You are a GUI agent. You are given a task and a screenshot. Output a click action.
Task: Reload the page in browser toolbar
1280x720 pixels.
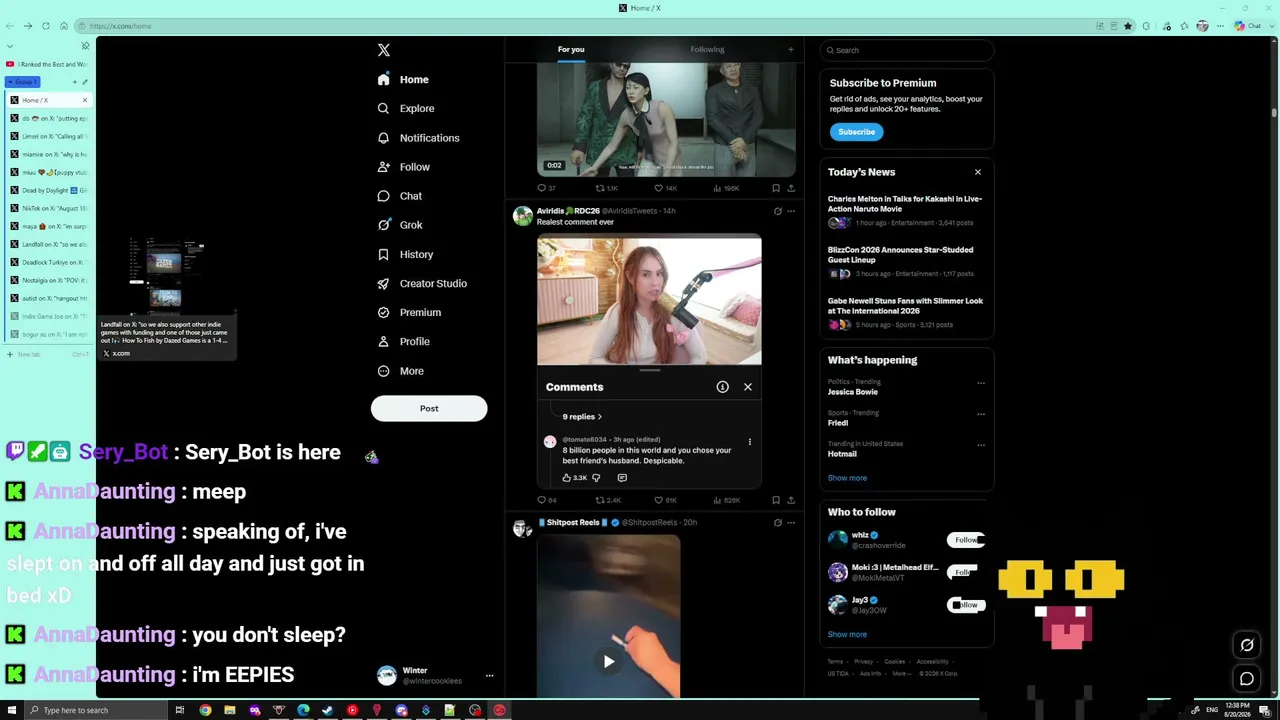pos(45,26)
